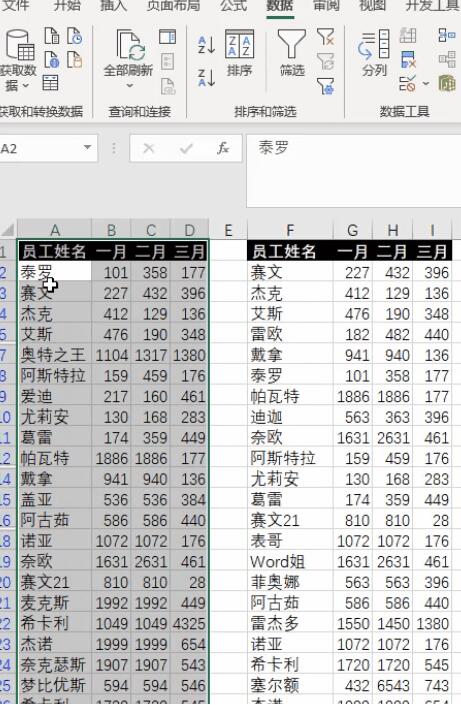The image size is (461, 705).
Task: Select column header H
Action: tap(393, 230)
